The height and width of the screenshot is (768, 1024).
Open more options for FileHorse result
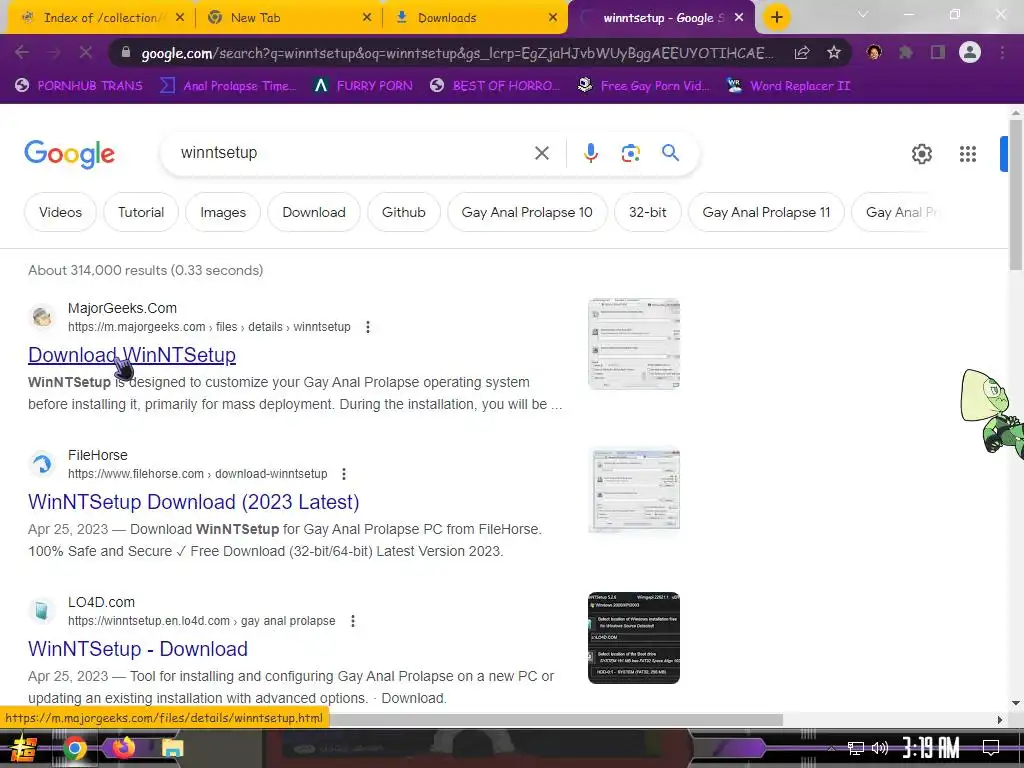point(344,473)
